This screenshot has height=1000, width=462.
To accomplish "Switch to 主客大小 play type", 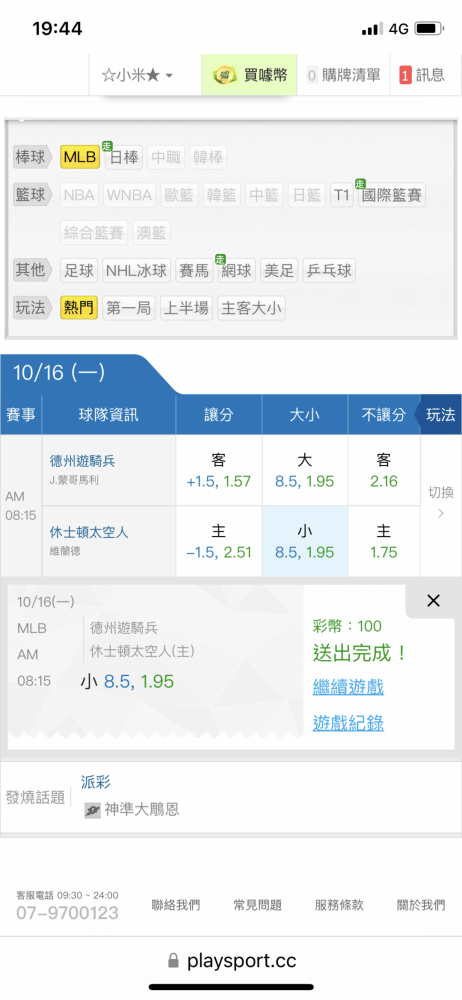I will pyautogui.click(x=251, y=309).
